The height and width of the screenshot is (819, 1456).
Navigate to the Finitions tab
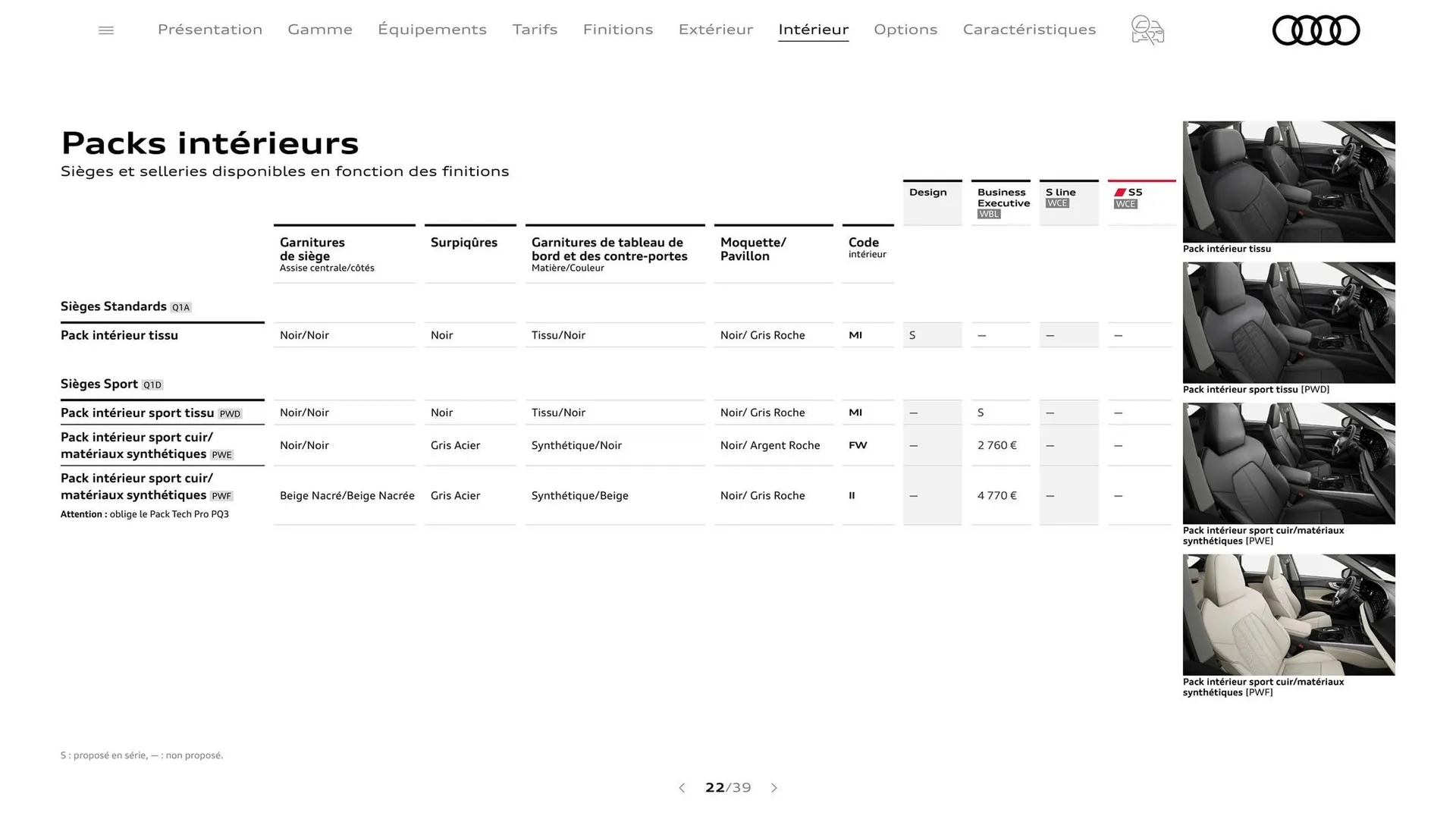618,30
